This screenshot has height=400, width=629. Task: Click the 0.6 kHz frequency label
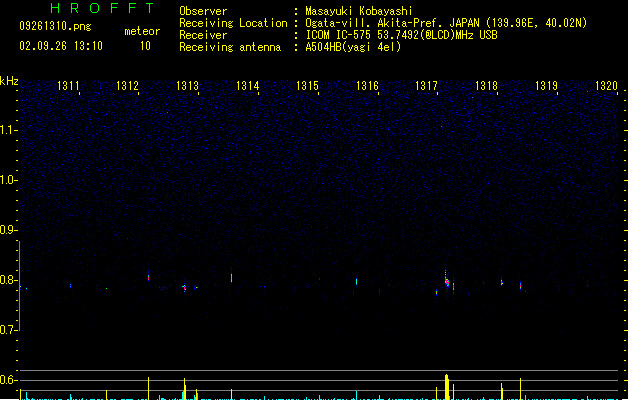click(x=8, y=380)
